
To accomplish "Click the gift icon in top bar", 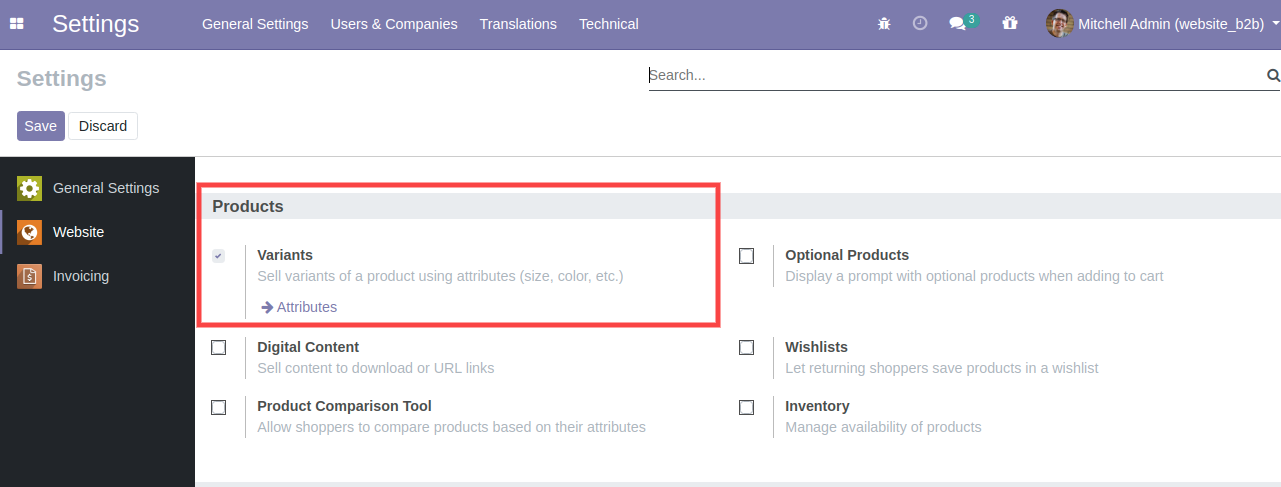I will (x=1010, y=24).
